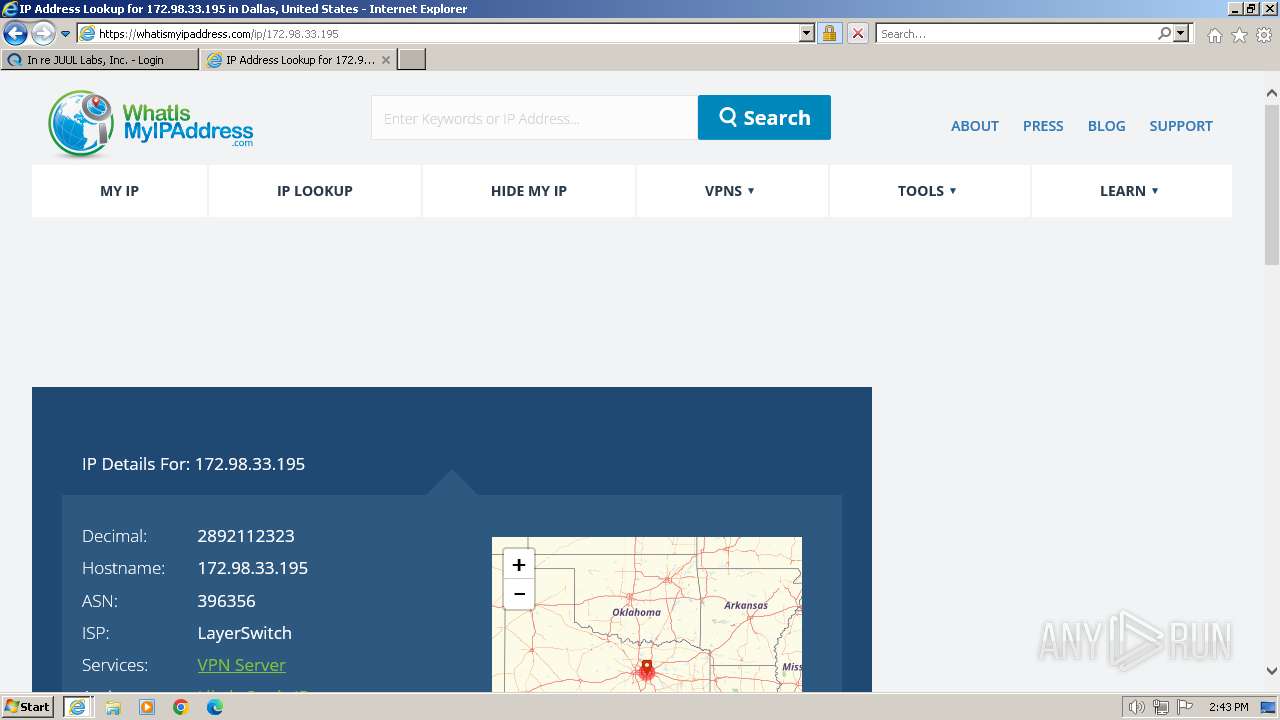View the security lock report icon
This screenshot has width=1280, height=720.
[829, 34]
